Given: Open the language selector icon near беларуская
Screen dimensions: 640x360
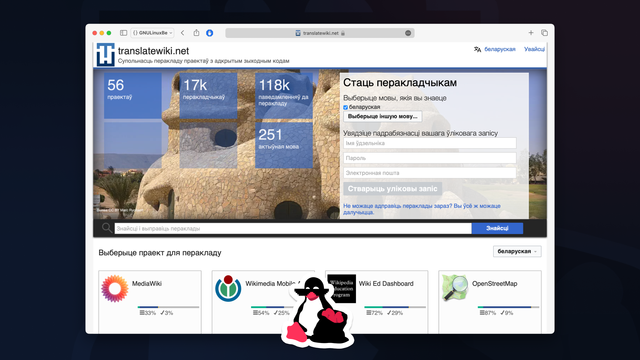Looking at the screenshot, I should (477, 49).
